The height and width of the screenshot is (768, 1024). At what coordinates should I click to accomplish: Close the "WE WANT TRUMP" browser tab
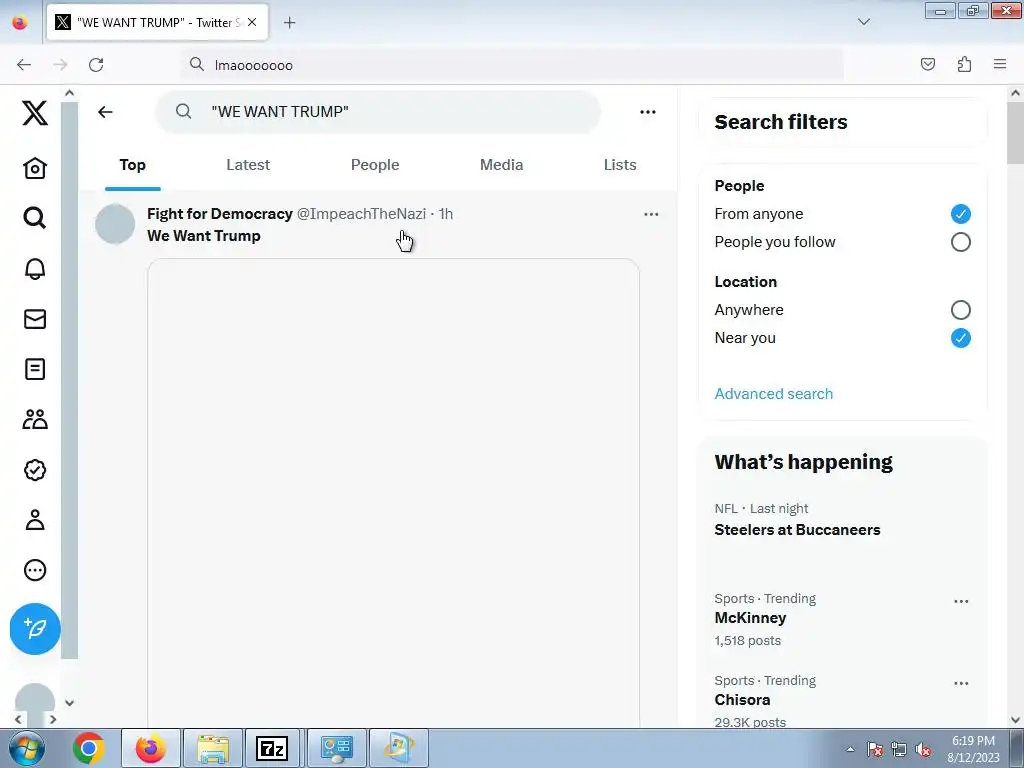[252, 22]
